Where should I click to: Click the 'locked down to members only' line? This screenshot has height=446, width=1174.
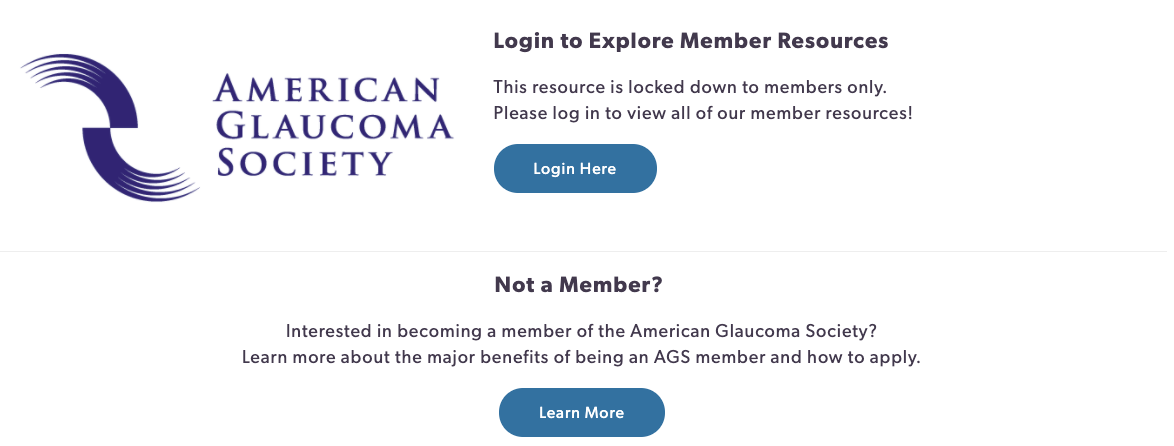pos(690,87)
